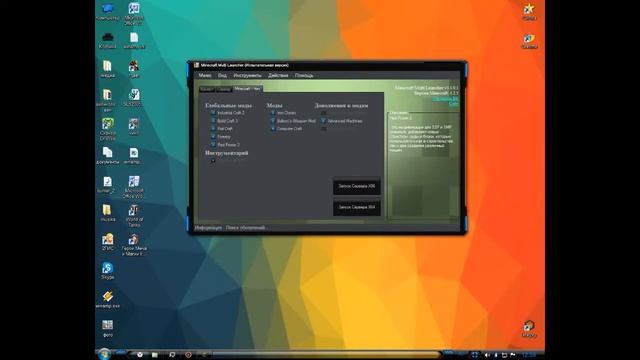Toggle the Advanced Machines checkbox
Image resolution: width=640 pixels, height=360 pixels.
323,120
